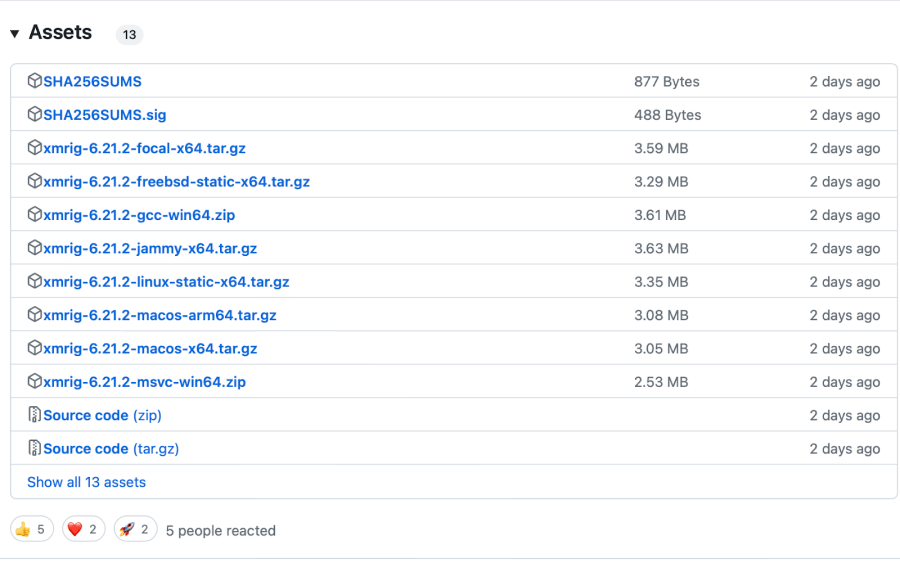Click file icon beside Source code (tar.gz)

tap(35, 449)
